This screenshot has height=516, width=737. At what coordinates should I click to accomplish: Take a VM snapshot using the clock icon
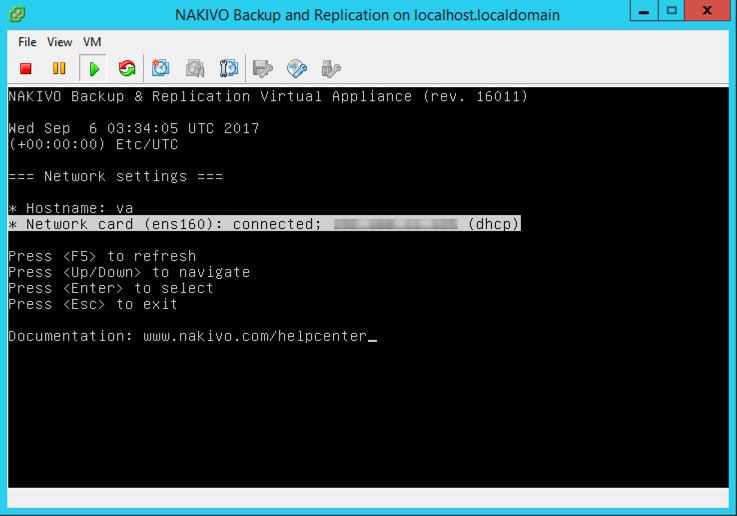click(160, 69)
